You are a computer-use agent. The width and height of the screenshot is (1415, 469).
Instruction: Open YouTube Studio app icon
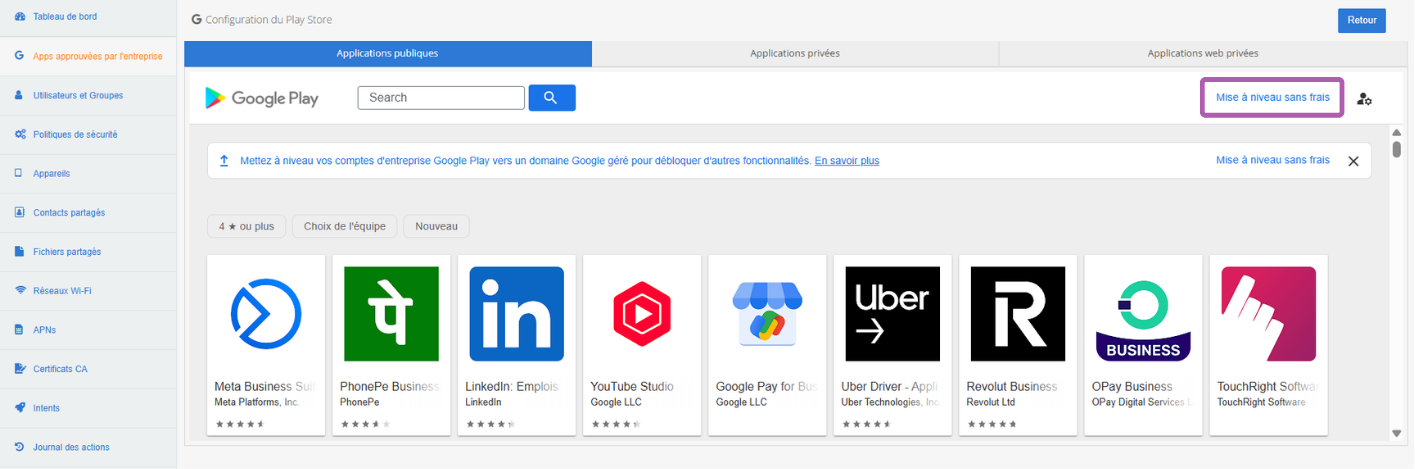[641, 313]
